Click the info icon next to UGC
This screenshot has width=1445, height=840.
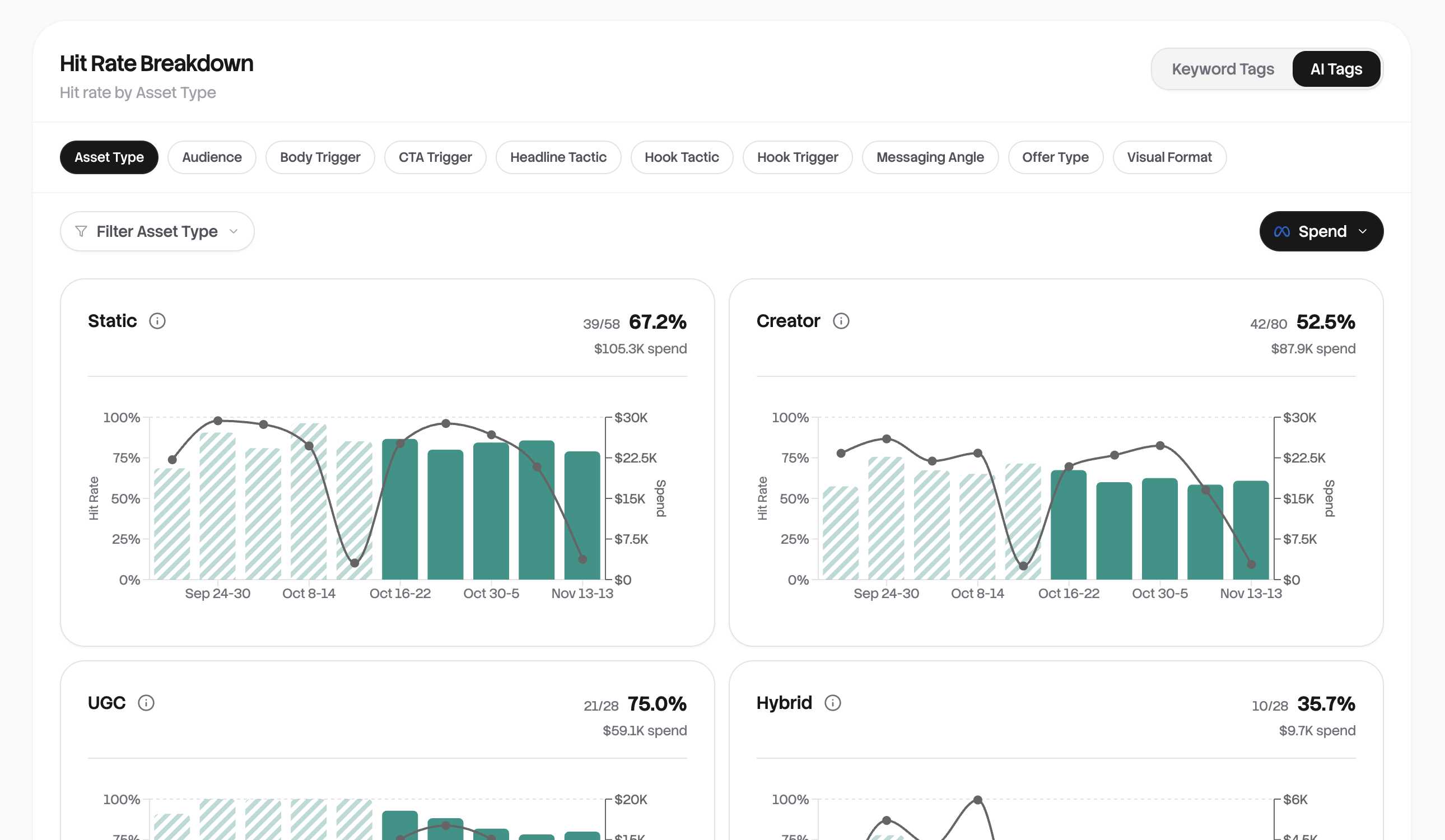pyautogui.click(x=146, y=703)
